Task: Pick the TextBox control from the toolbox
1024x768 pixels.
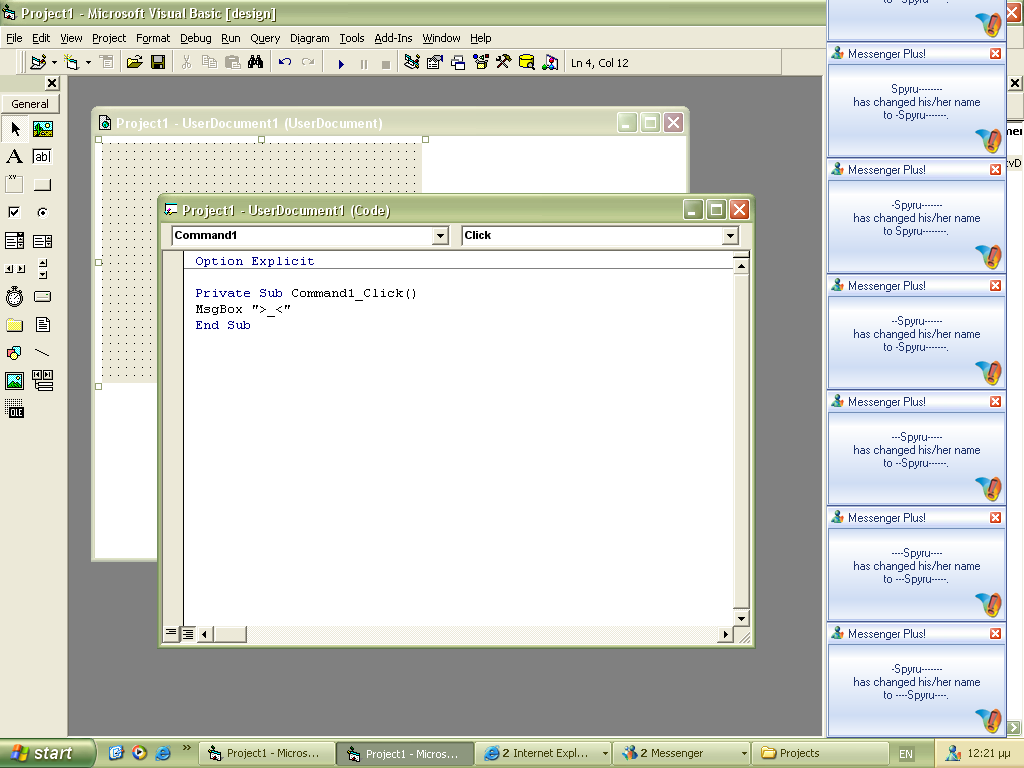Action: click(x=42, y=157)
